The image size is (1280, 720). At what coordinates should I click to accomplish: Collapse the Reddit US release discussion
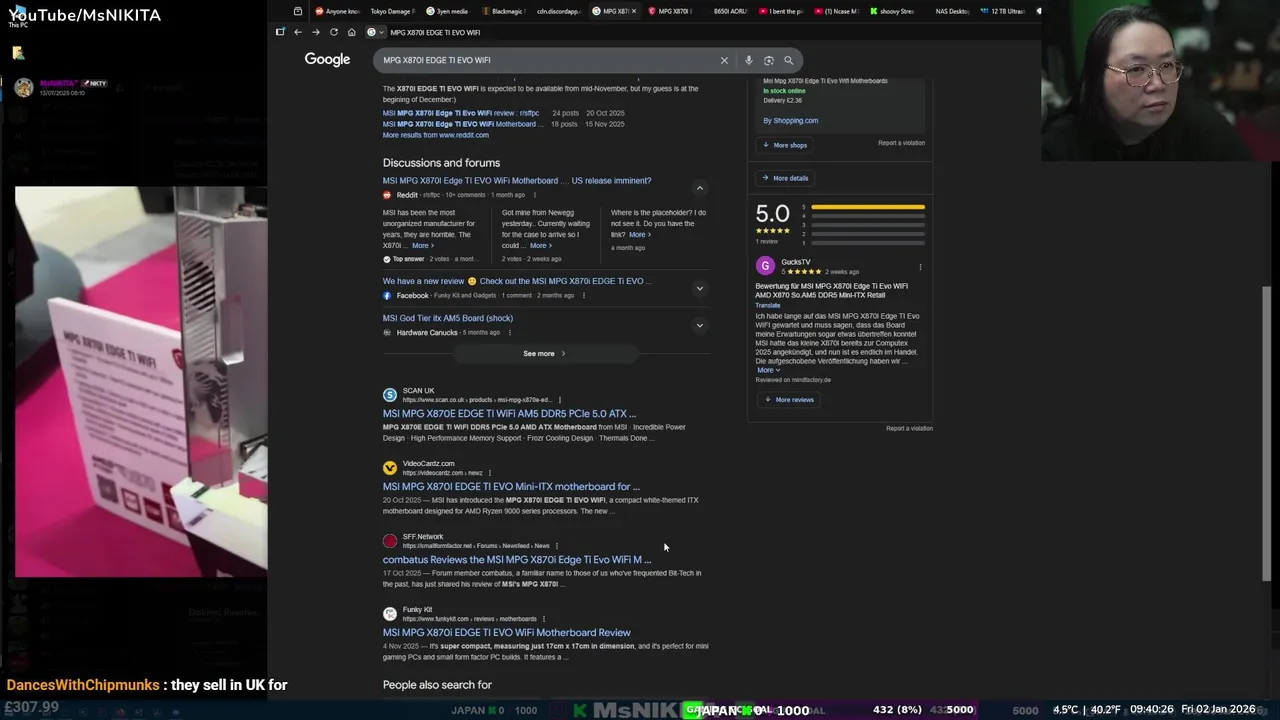coord(699,188)
